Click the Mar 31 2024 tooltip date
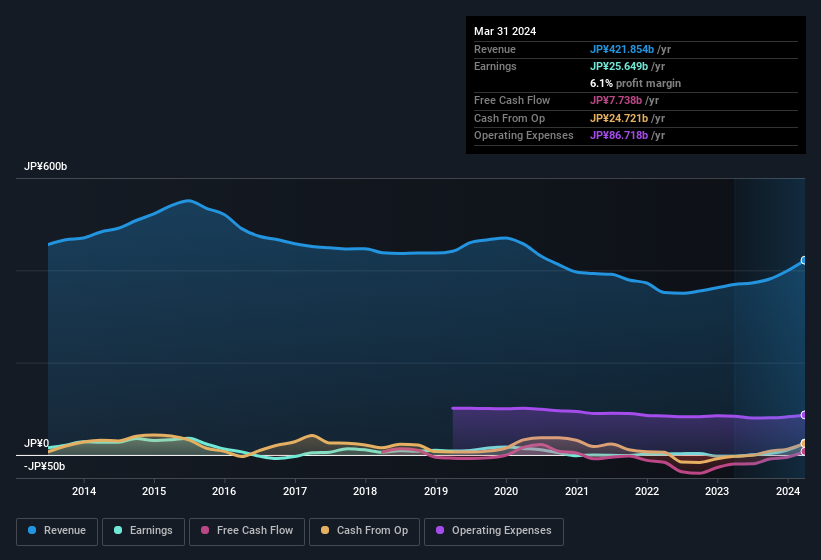Image resolution: width=821 pixels, height=560 pixels. tap(505, 31)
